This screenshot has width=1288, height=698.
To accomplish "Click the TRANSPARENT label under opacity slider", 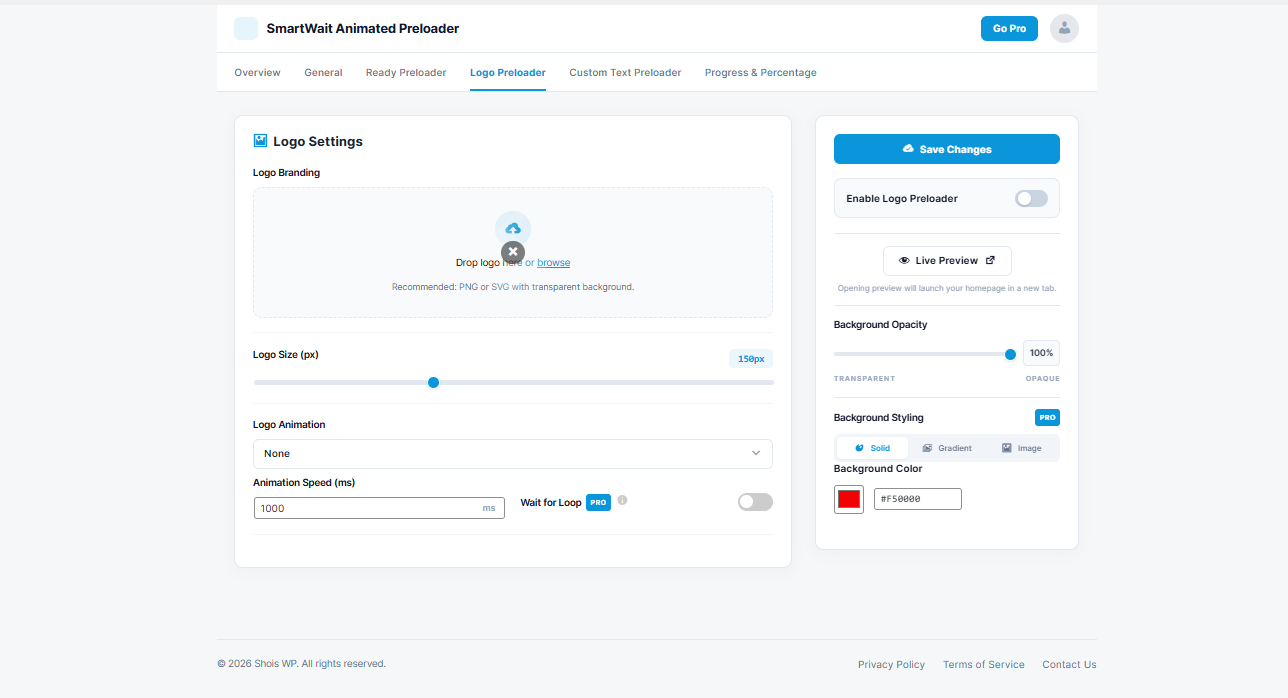I will coord(865,379).
